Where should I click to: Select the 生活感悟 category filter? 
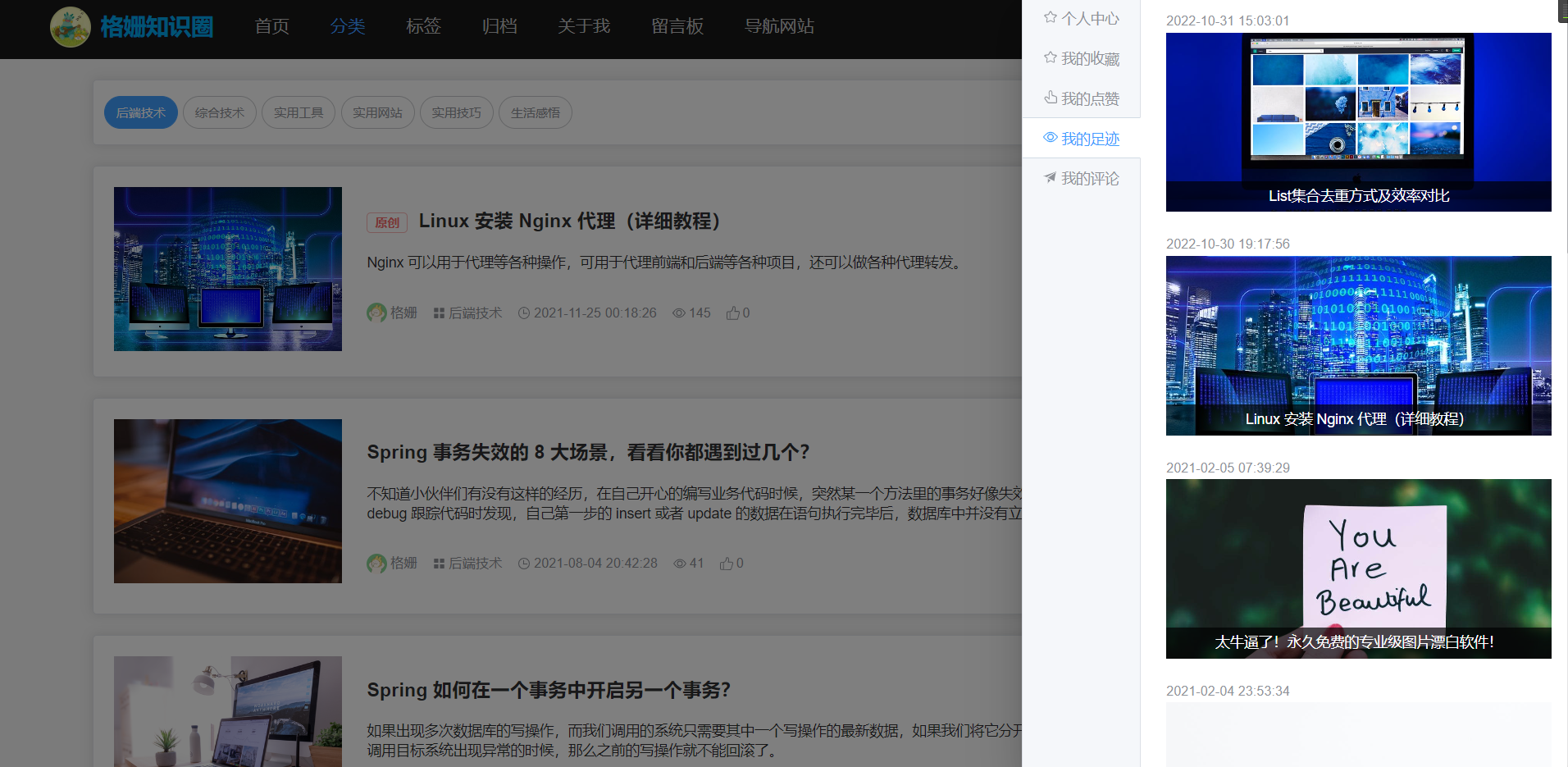coord(536,112)
